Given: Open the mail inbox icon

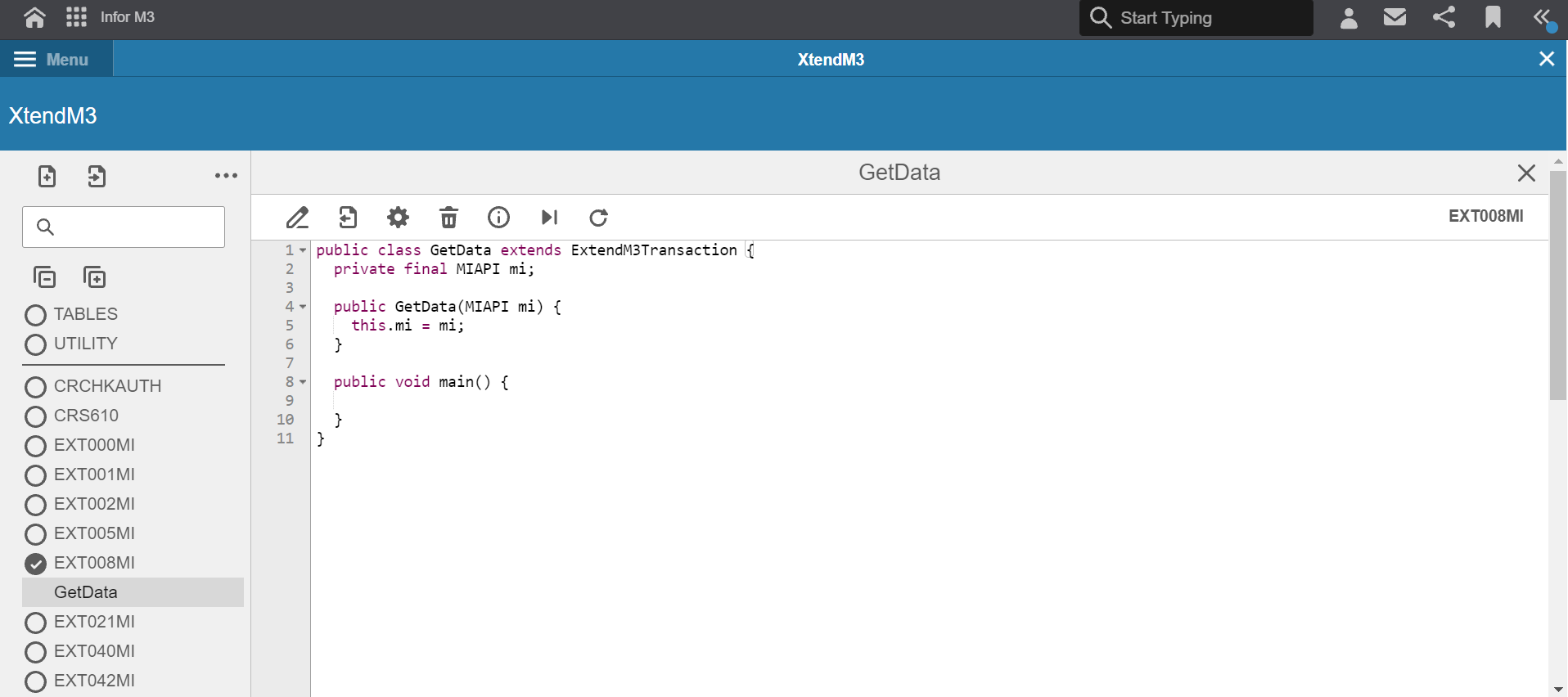Looking at the screenshot, I should click(1395, 17).
